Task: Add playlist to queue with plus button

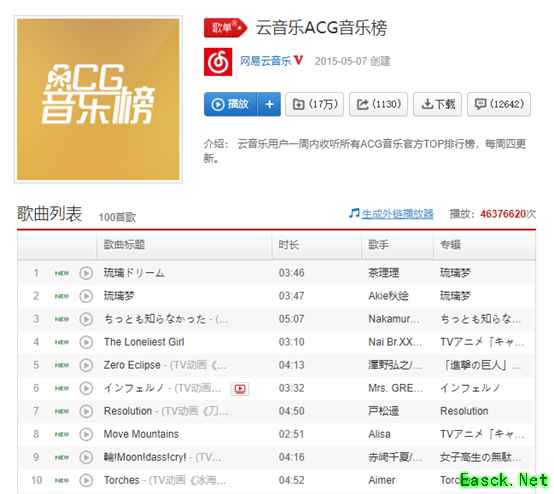Action: pyautogui.click(x=270, y=104)
